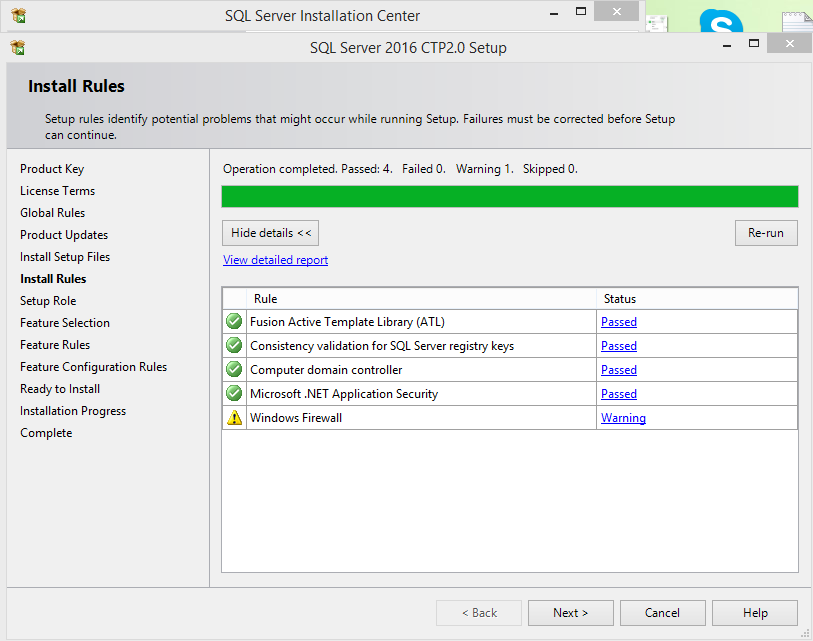The width and height of the screenshot is (813, 641).
Task: Open the Warning link for Windows Firewall
Action: click(623, 418)
